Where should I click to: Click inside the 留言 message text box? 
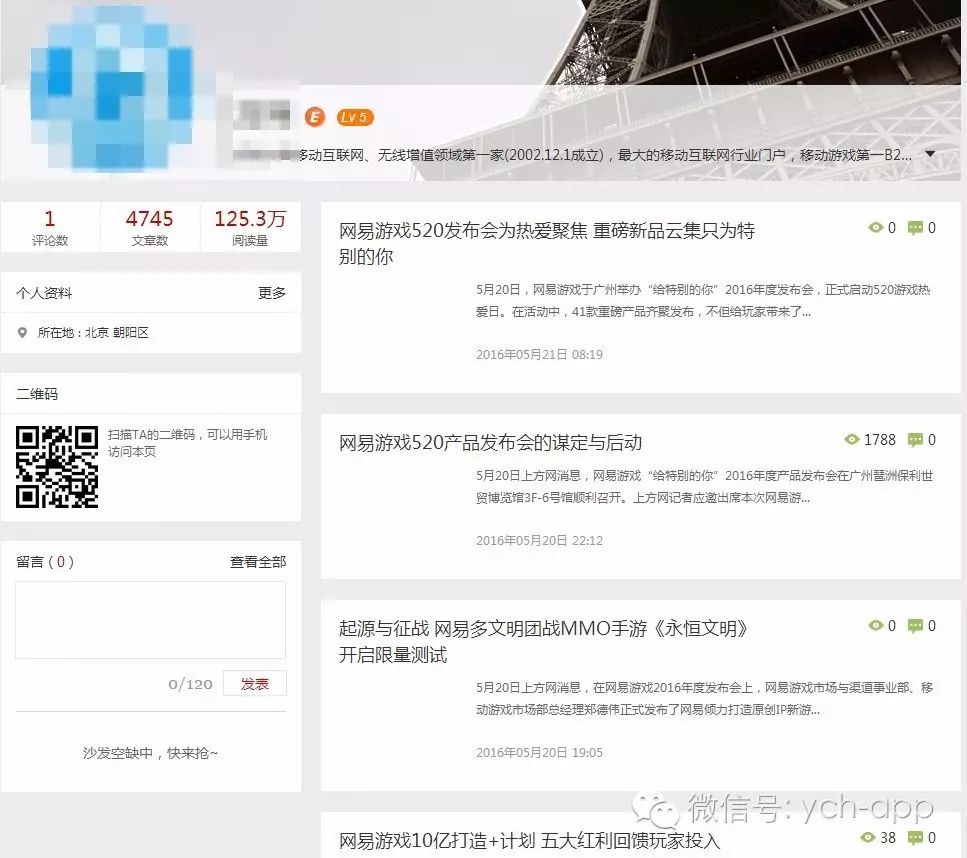coord(150,620)
